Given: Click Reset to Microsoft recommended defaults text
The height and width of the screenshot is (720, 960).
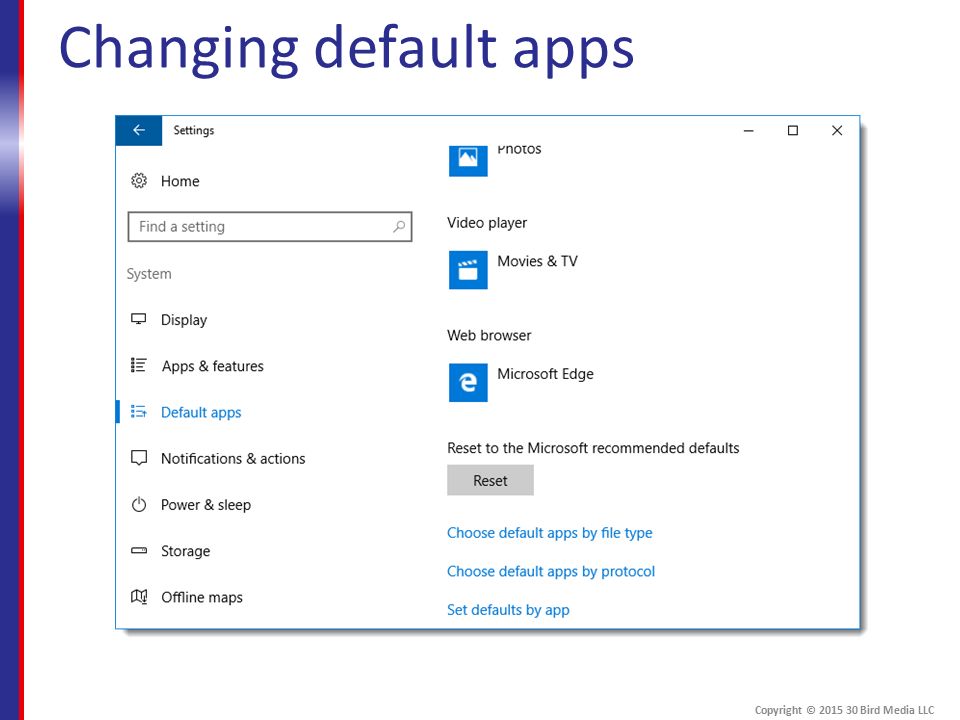Looking at the screenshot, I should pos(593,448).
